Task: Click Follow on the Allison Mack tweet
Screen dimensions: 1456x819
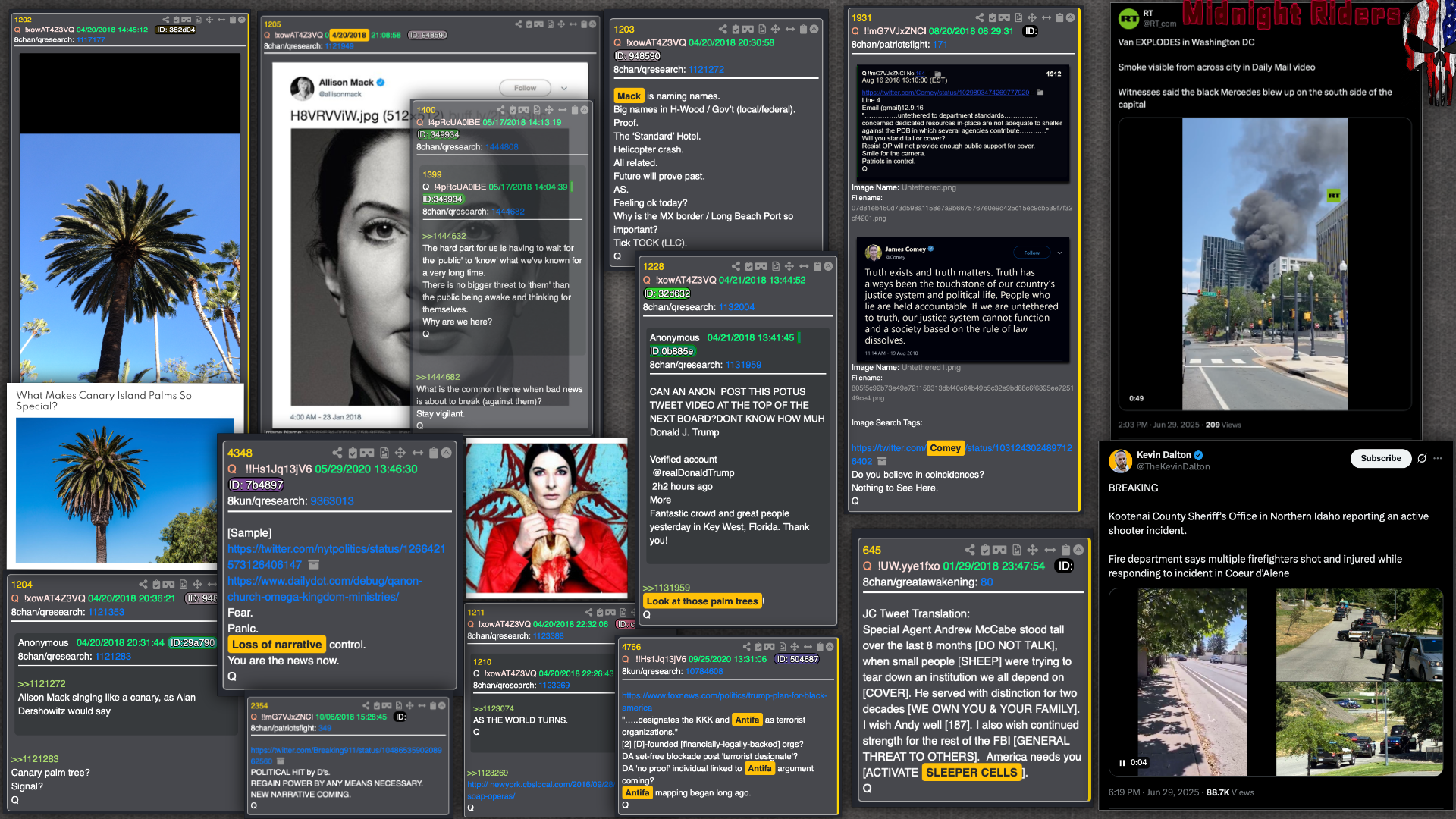Action: point(525,88)
